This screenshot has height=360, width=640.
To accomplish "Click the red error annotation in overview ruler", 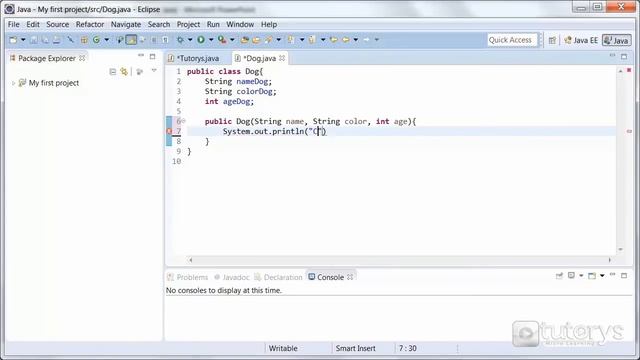I will tap(629, 131).
